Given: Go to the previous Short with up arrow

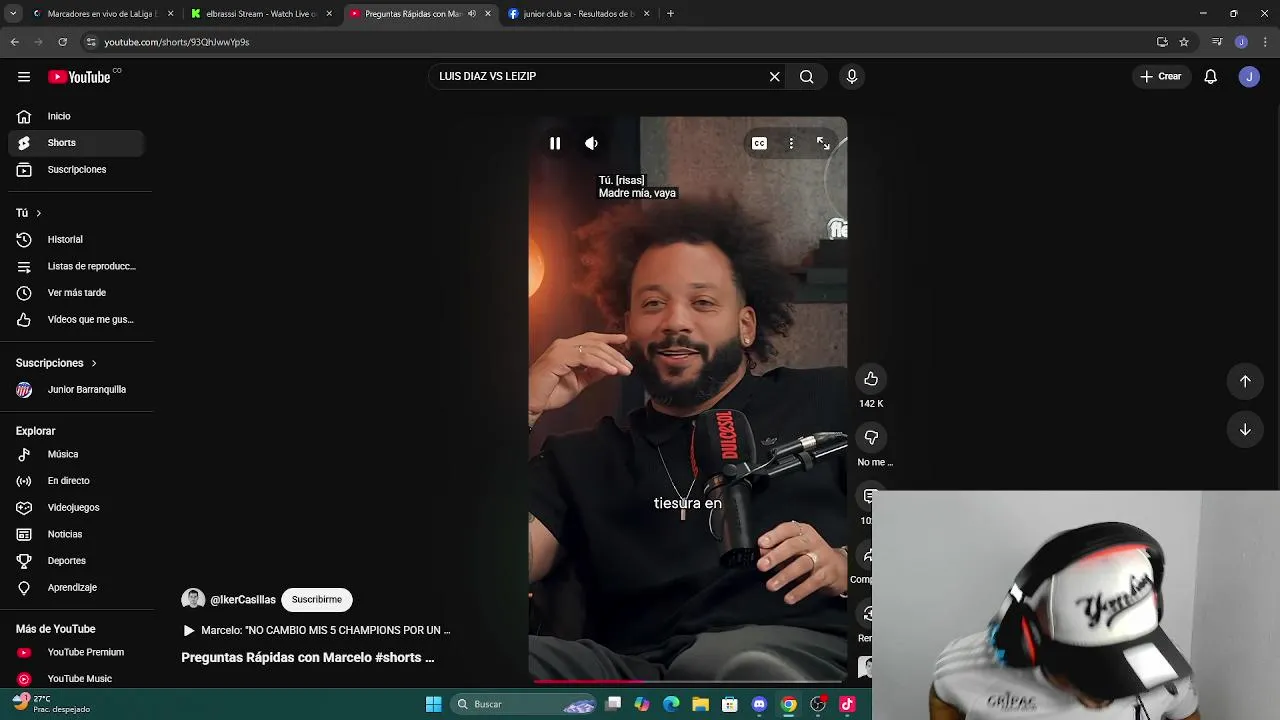Looking at the screenshot, I should 1245,381.
